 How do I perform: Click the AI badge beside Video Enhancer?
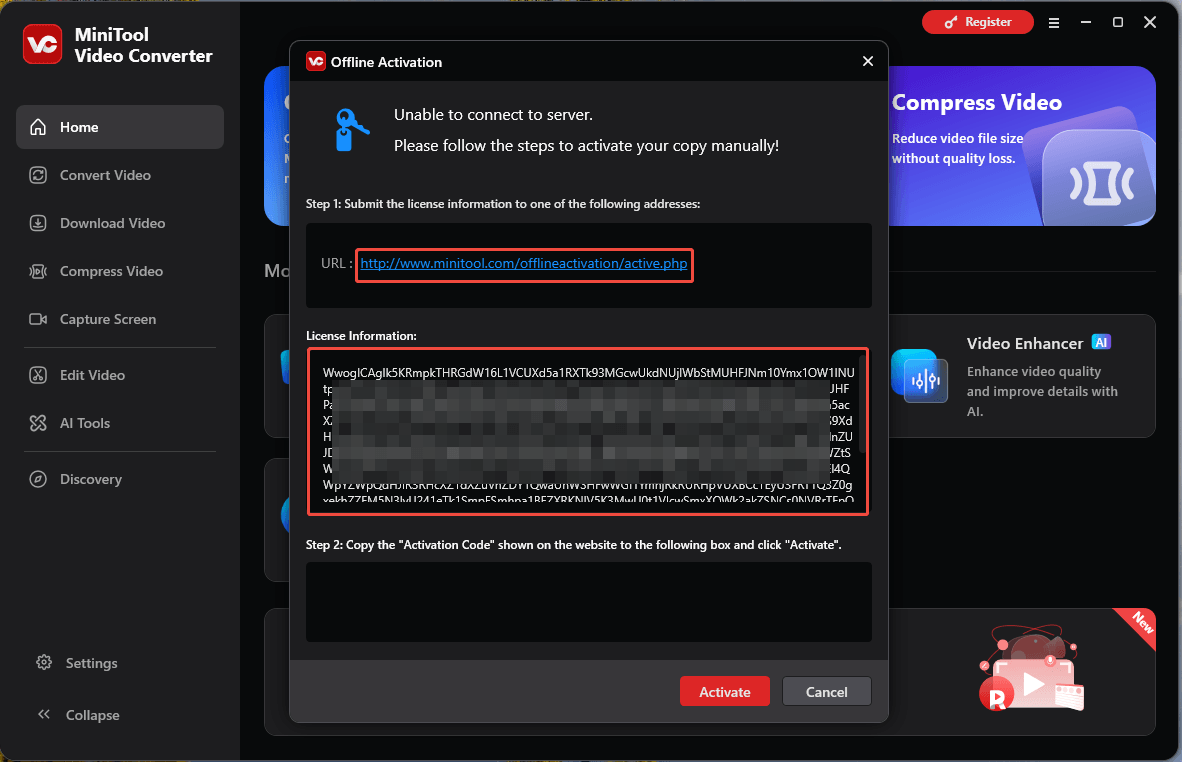pos(1101,343)
